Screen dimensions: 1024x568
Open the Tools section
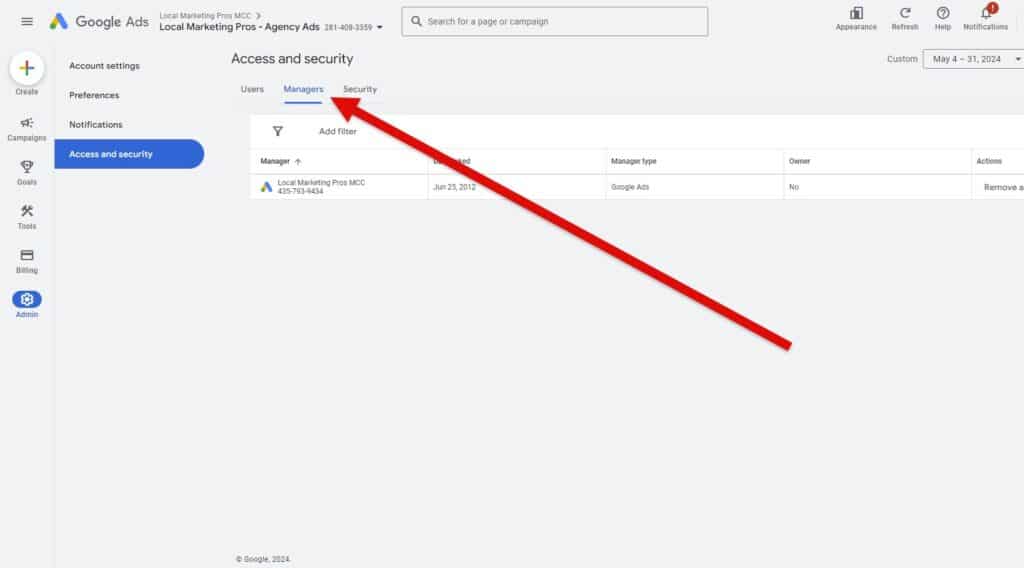click(x=27, y=217)
